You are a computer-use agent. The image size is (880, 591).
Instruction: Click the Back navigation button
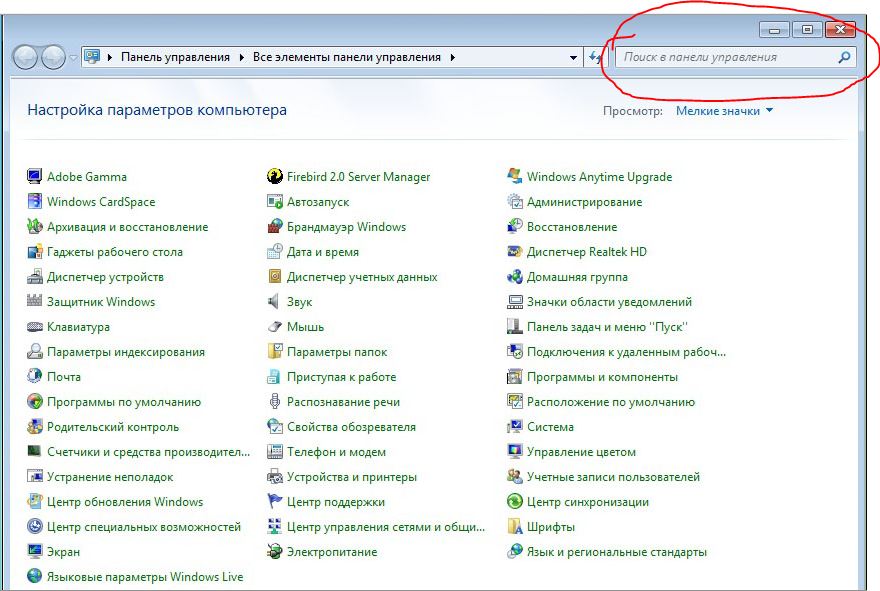(25, 57)
